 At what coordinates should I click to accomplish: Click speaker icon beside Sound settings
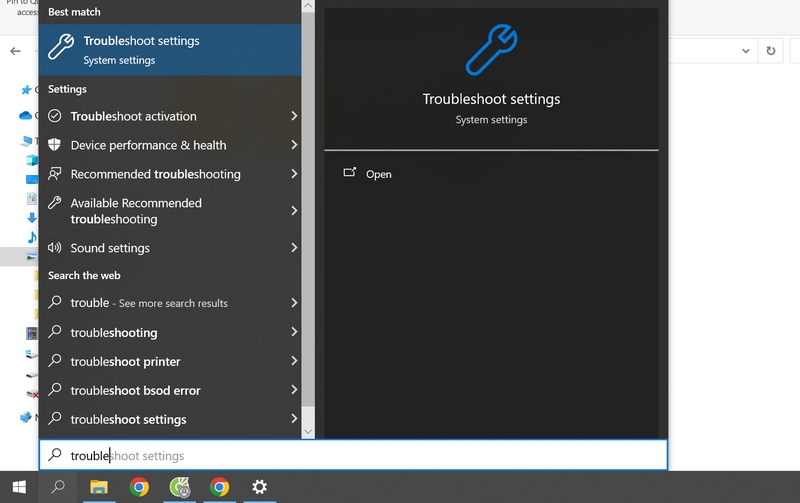55,248
